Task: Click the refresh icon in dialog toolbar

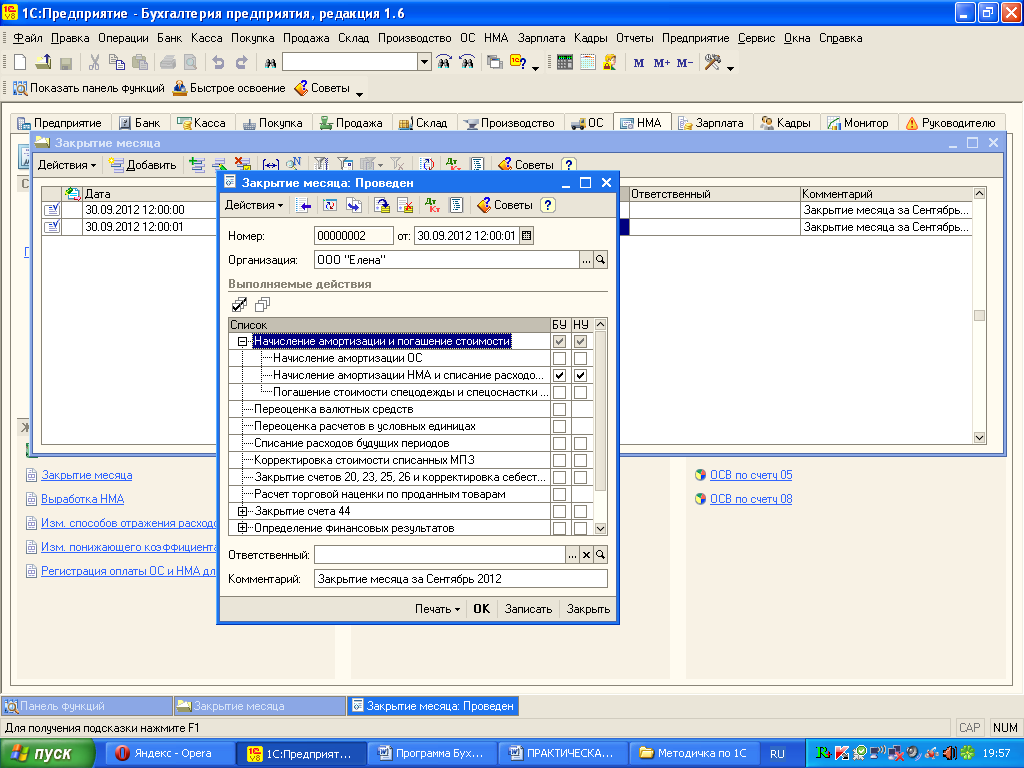Action: coord(330,205)
